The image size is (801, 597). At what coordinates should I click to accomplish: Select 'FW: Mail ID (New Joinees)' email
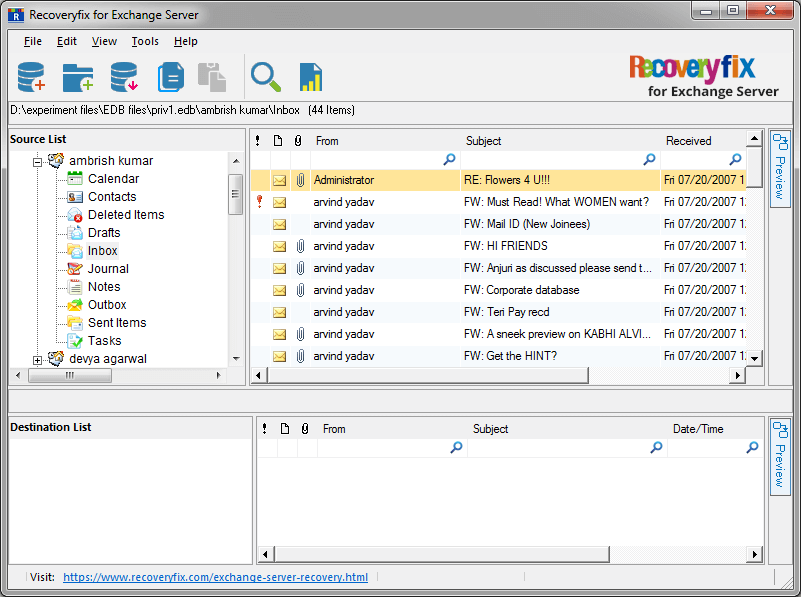click(x=499, y=224)
